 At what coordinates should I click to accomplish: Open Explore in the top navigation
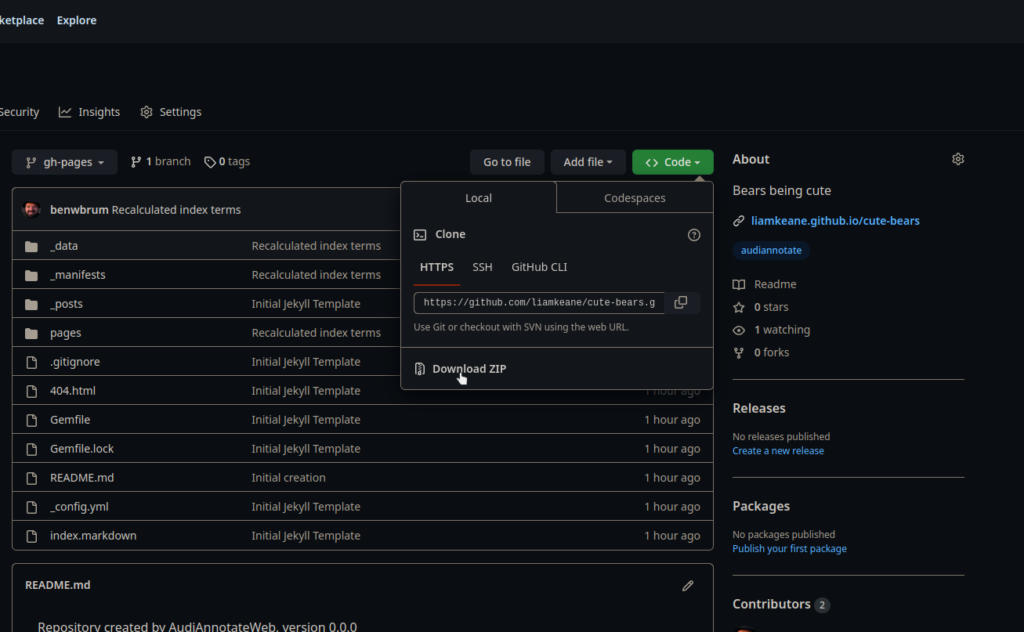[x=76, y=20]
